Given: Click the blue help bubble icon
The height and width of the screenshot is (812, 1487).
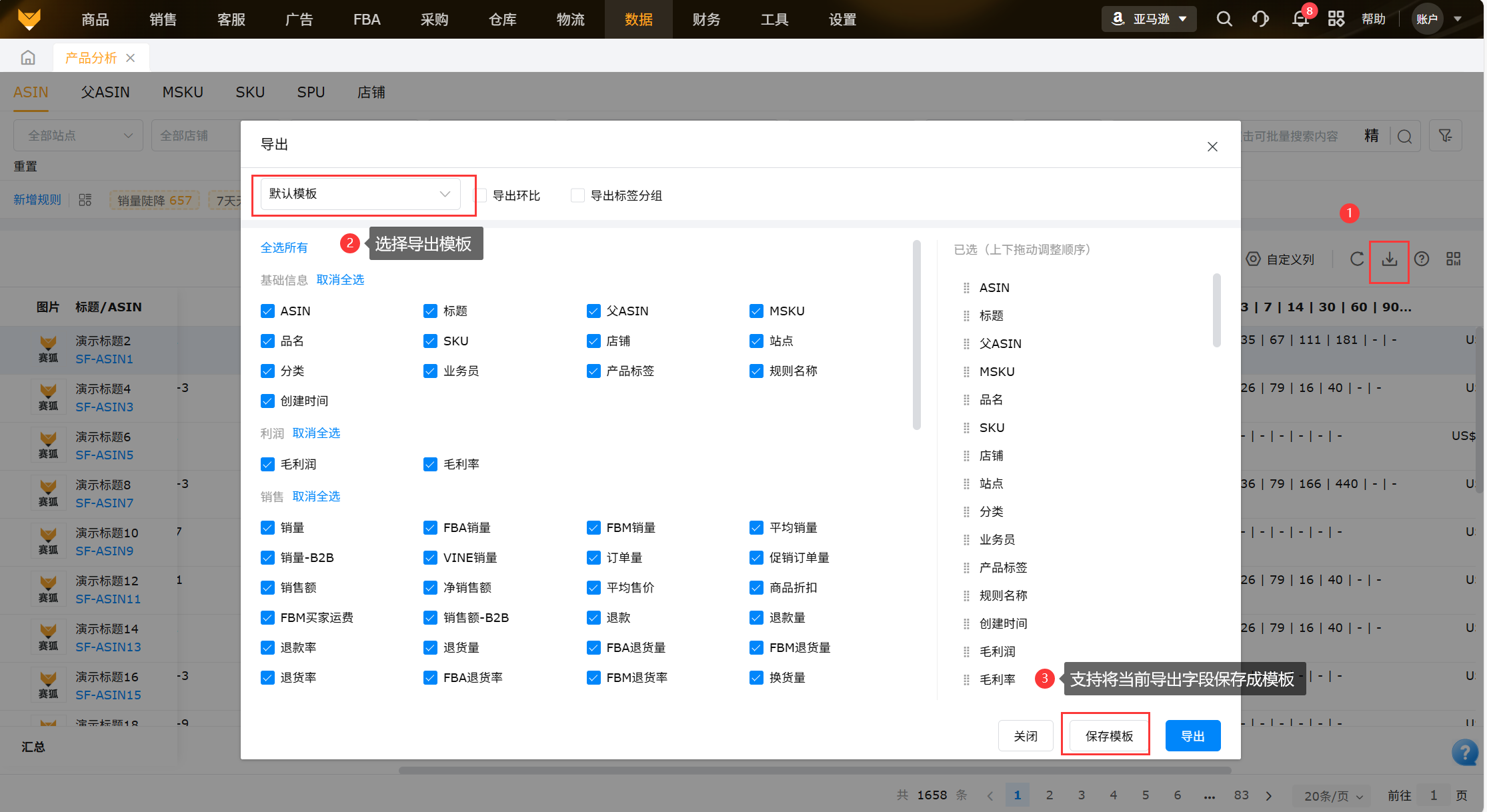Looking at the screenshot, I should (x=1464, y=753).
